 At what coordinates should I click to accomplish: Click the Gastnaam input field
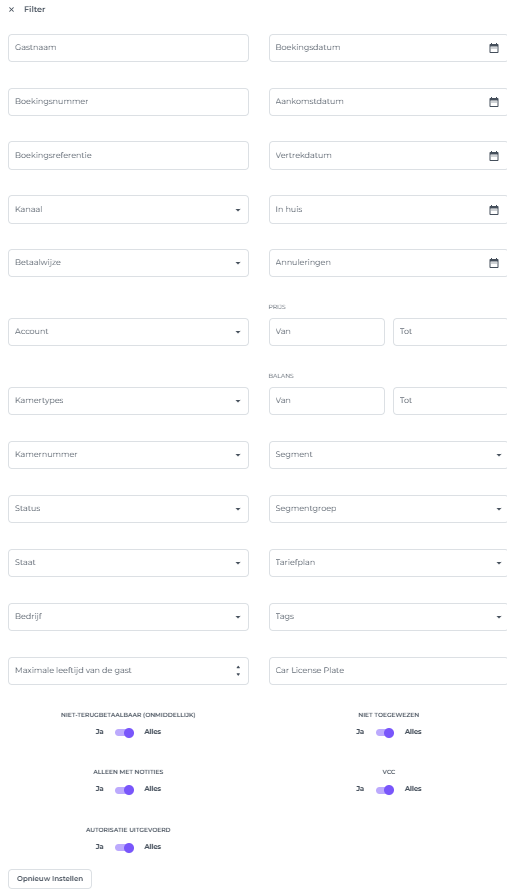[x=128, y=48]
